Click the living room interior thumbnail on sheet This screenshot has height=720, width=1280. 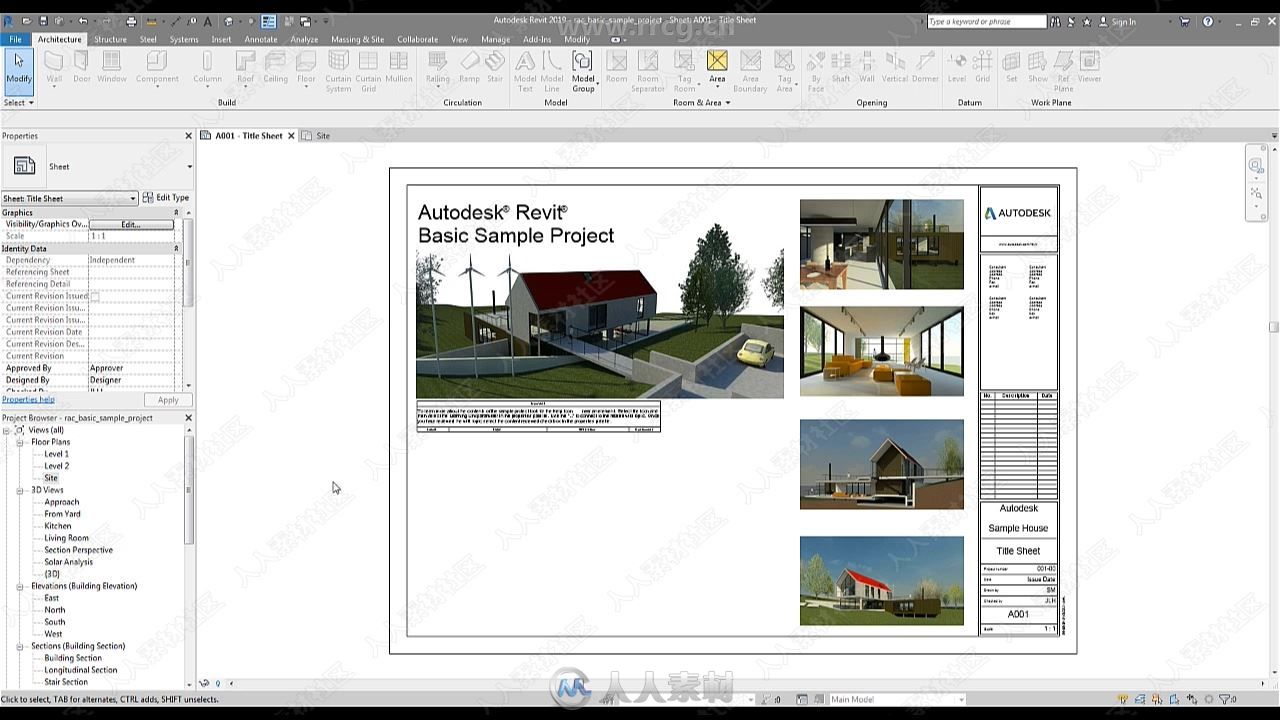(881, 351)
